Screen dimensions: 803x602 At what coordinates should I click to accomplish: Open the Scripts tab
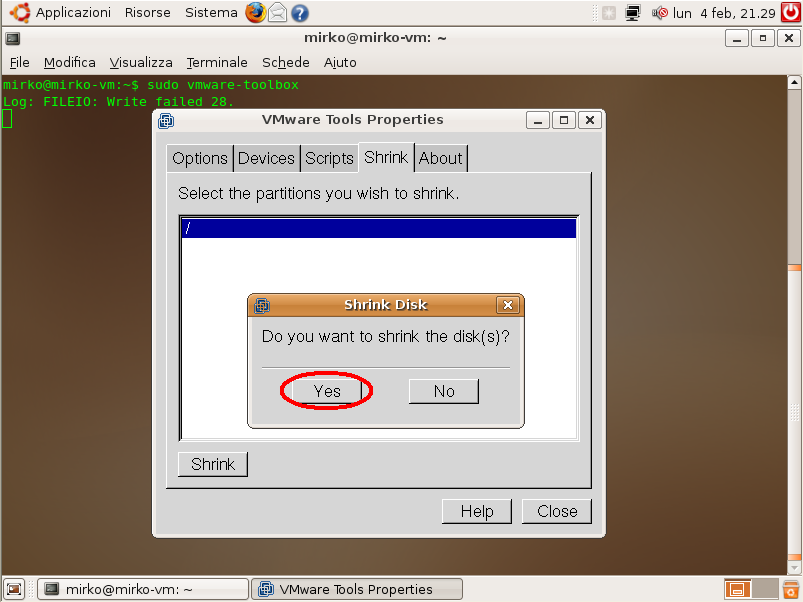click(329, 158)
